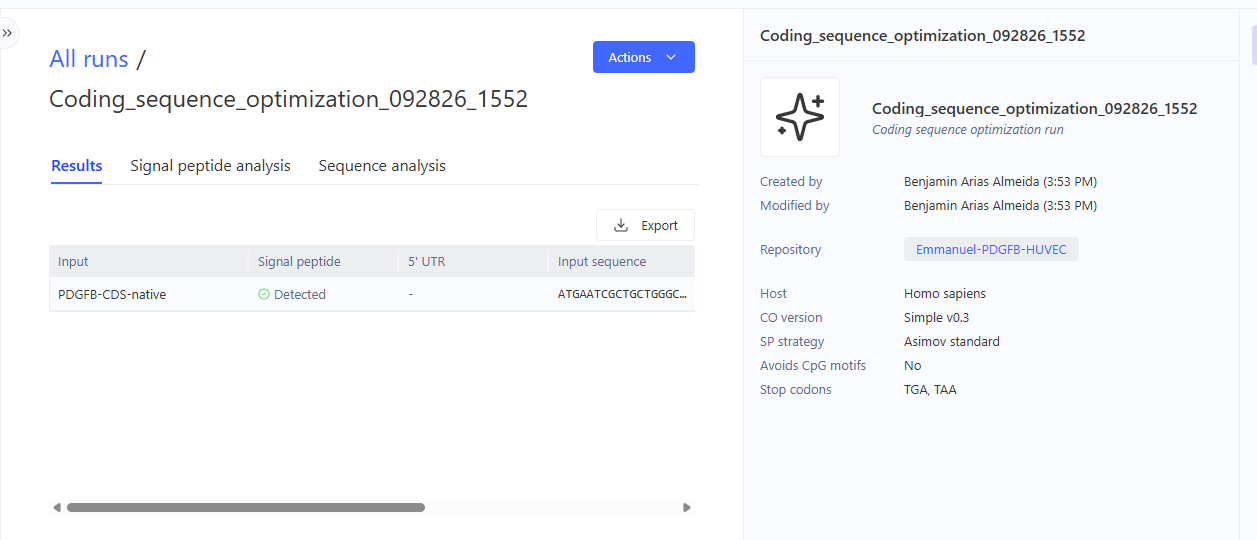Screen dimensions: 1257x540
Task: Click the scrollbar right arrow
Action: 687,508
